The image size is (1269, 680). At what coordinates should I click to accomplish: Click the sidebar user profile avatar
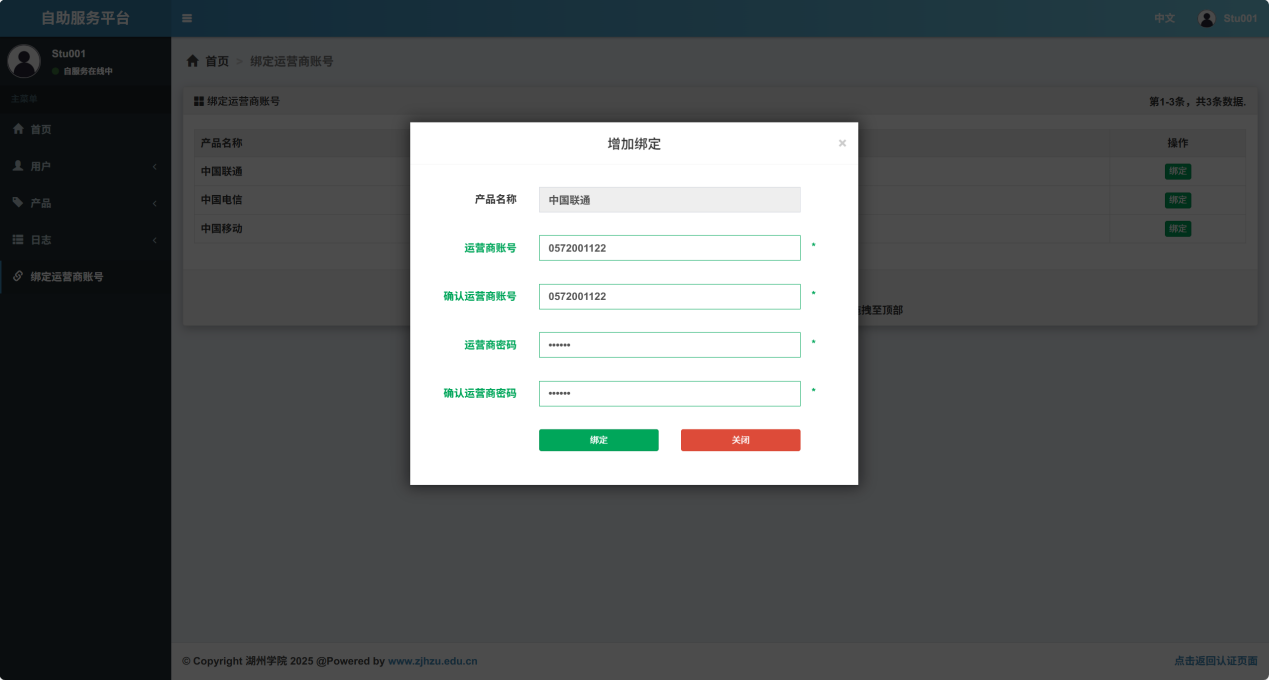pos(24,61)
